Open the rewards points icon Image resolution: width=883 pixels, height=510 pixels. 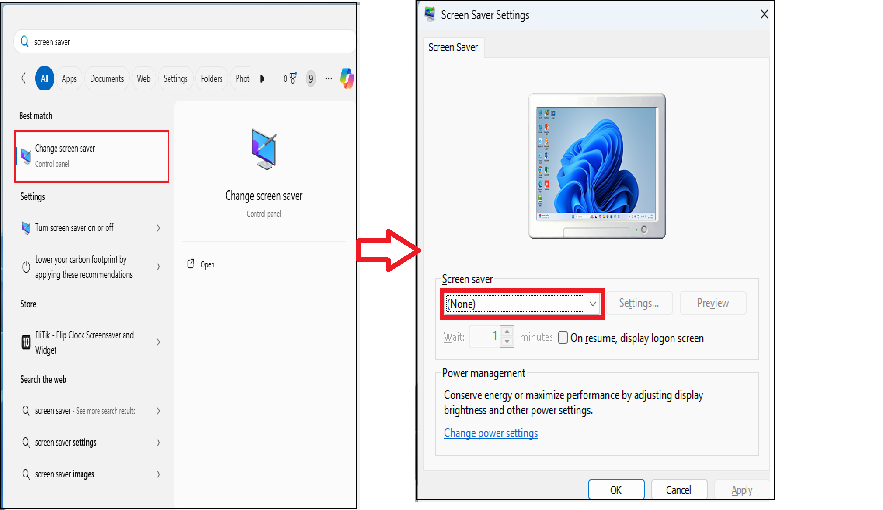290,78
